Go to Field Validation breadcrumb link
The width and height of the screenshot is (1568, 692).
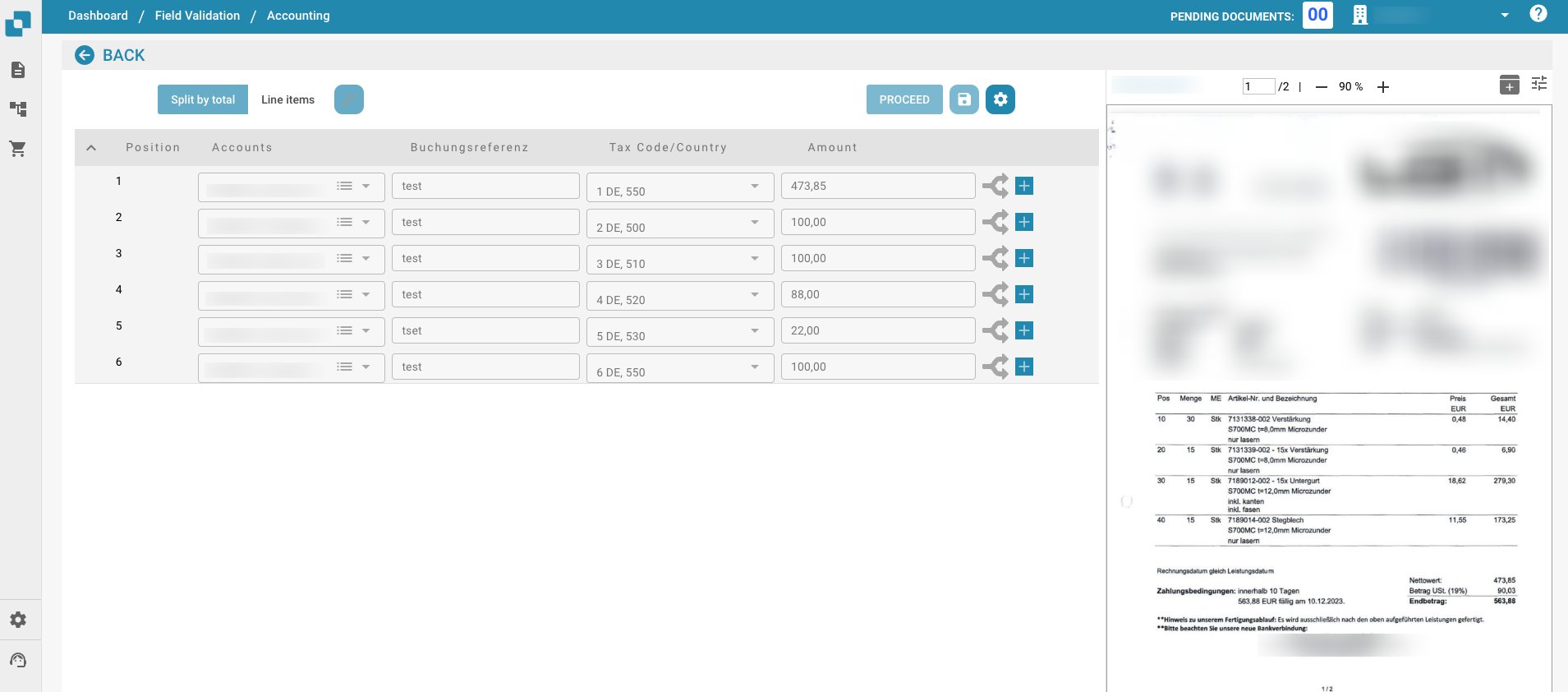[x=197, y=16]
